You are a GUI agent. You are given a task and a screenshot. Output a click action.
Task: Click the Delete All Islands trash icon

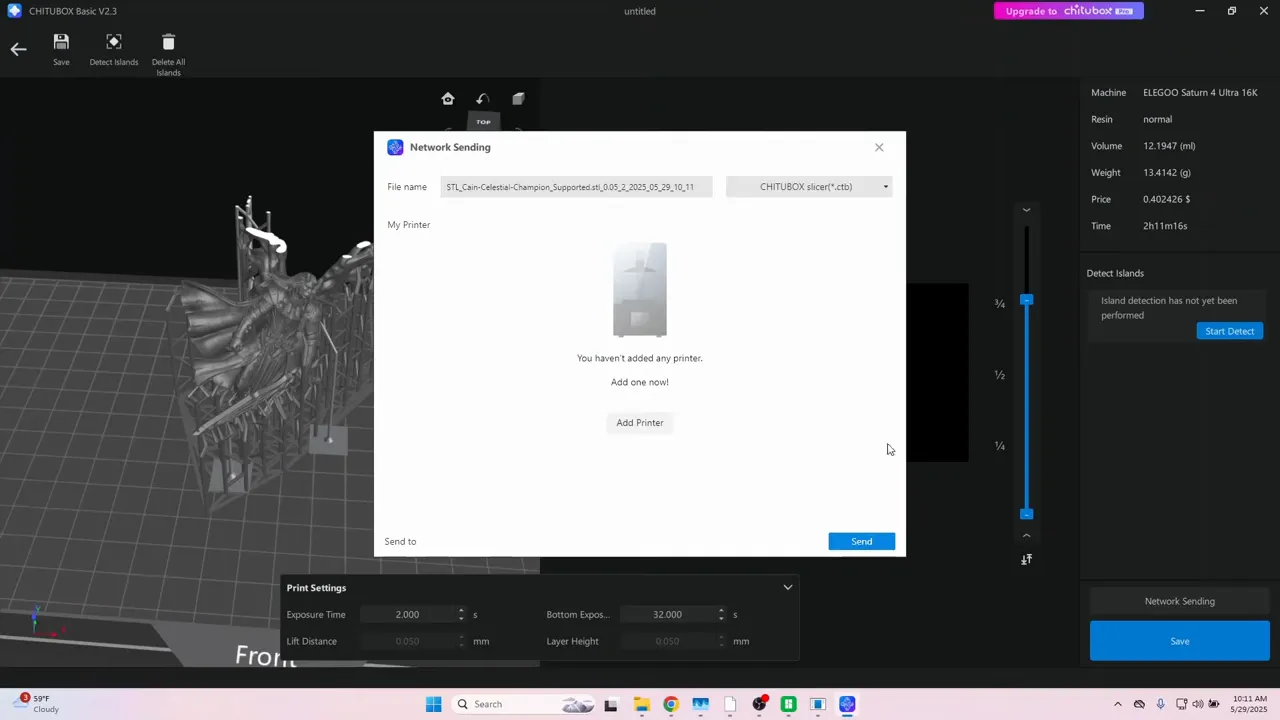(x=168, y=41)
